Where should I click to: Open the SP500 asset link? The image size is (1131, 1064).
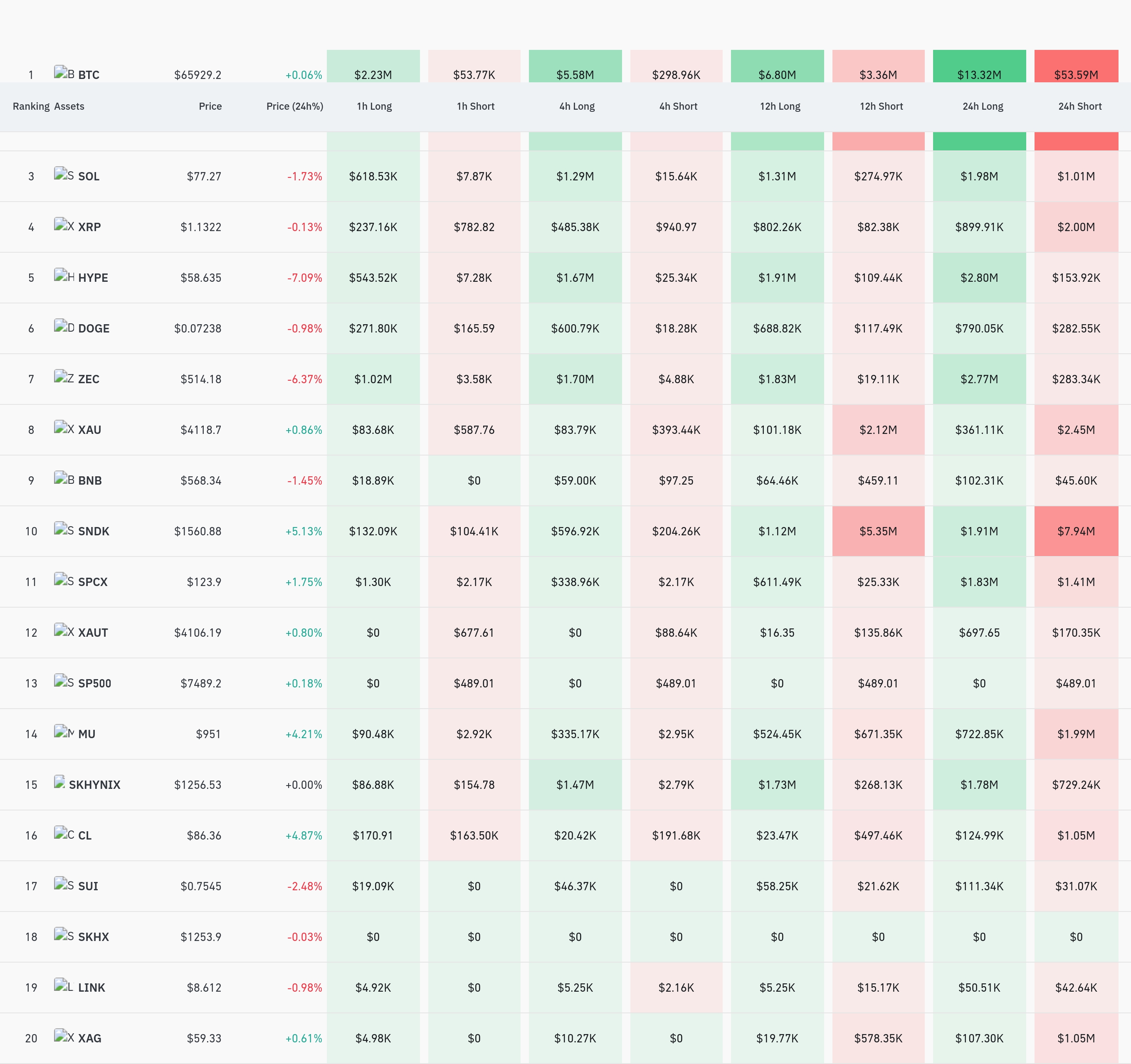94,684
